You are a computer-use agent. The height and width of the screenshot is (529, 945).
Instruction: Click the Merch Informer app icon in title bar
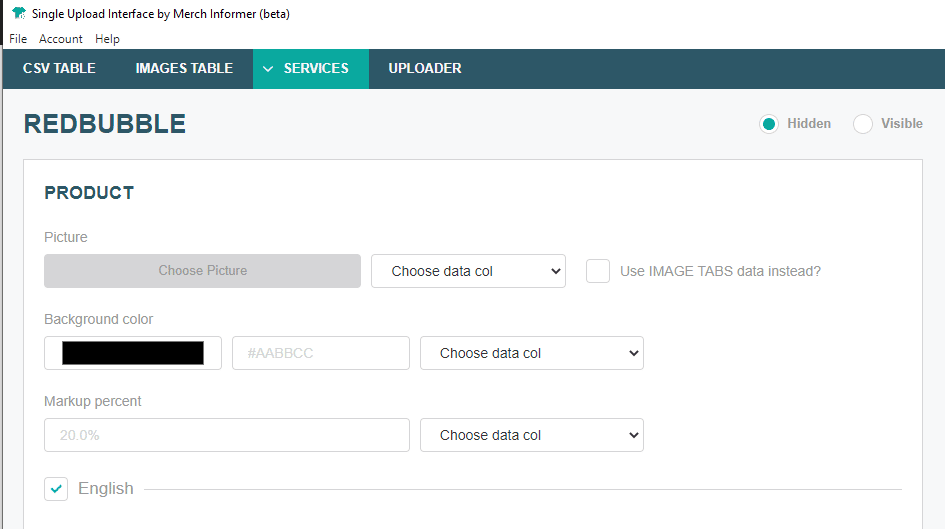pyautogui.click(x=19, y=13)
